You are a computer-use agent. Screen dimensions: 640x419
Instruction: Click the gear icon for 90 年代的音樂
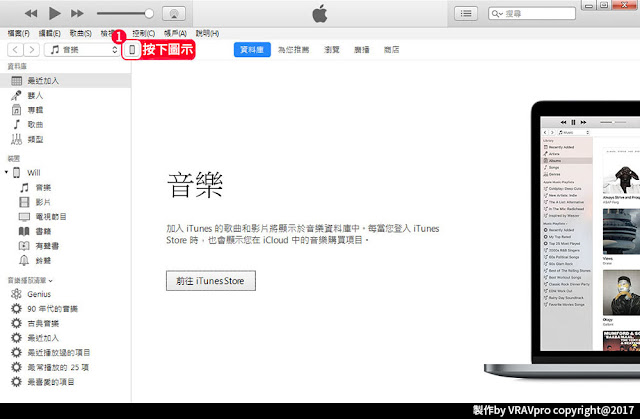(16, 308)
